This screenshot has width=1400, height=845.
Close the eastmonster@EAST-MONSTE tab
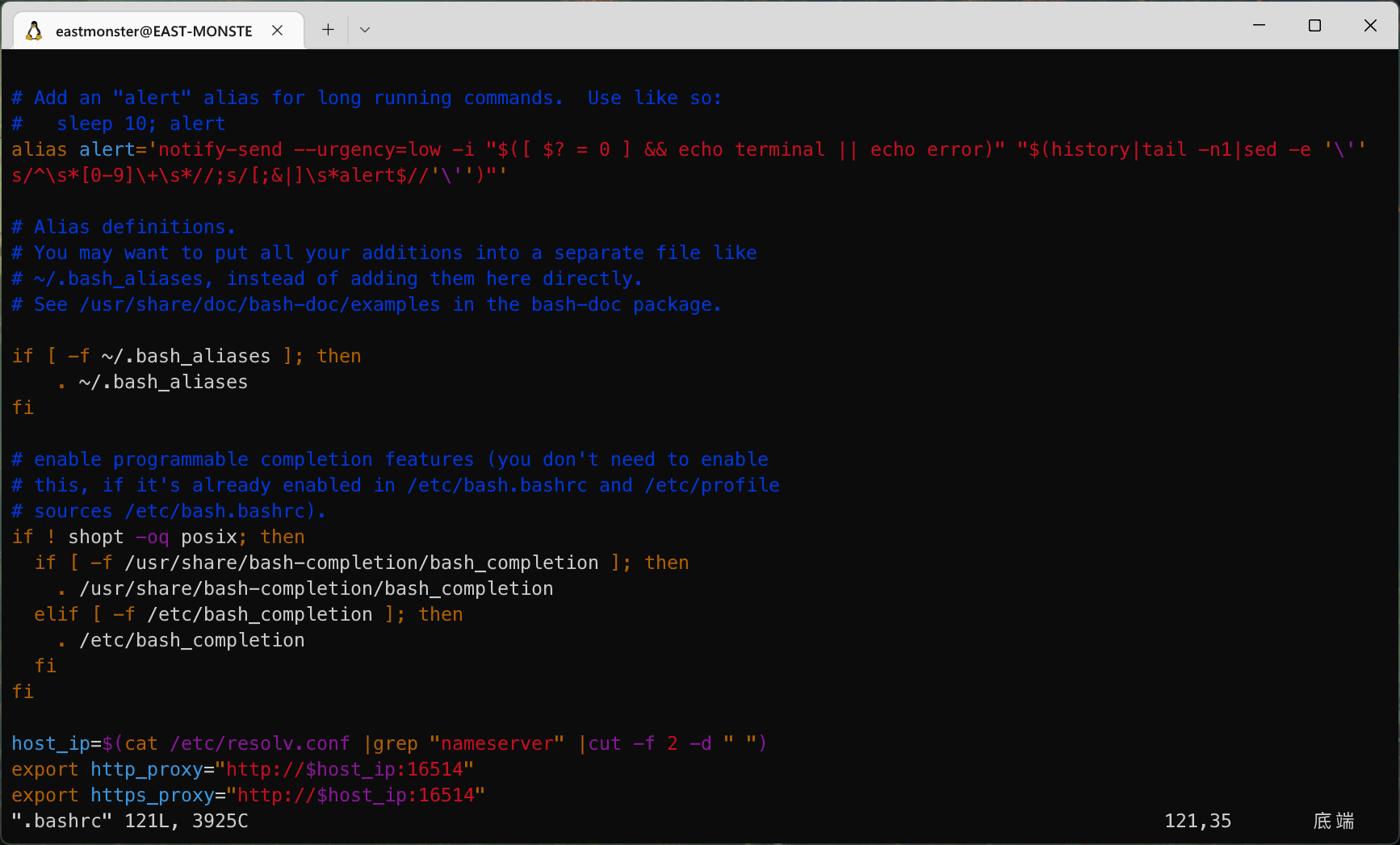[277, 30]
